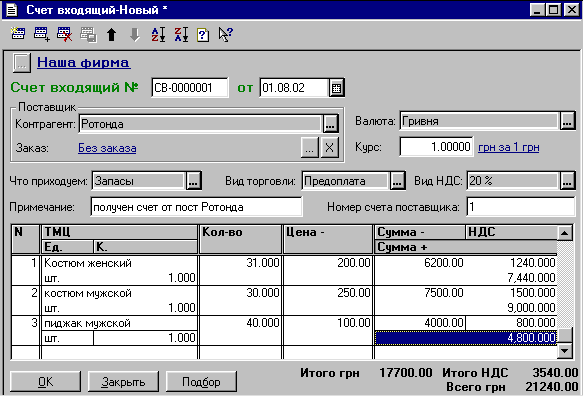The width and height of the screenshot is (583, 396).
Task: Click the table scrollbar thumb
Action: click(564, 335)
